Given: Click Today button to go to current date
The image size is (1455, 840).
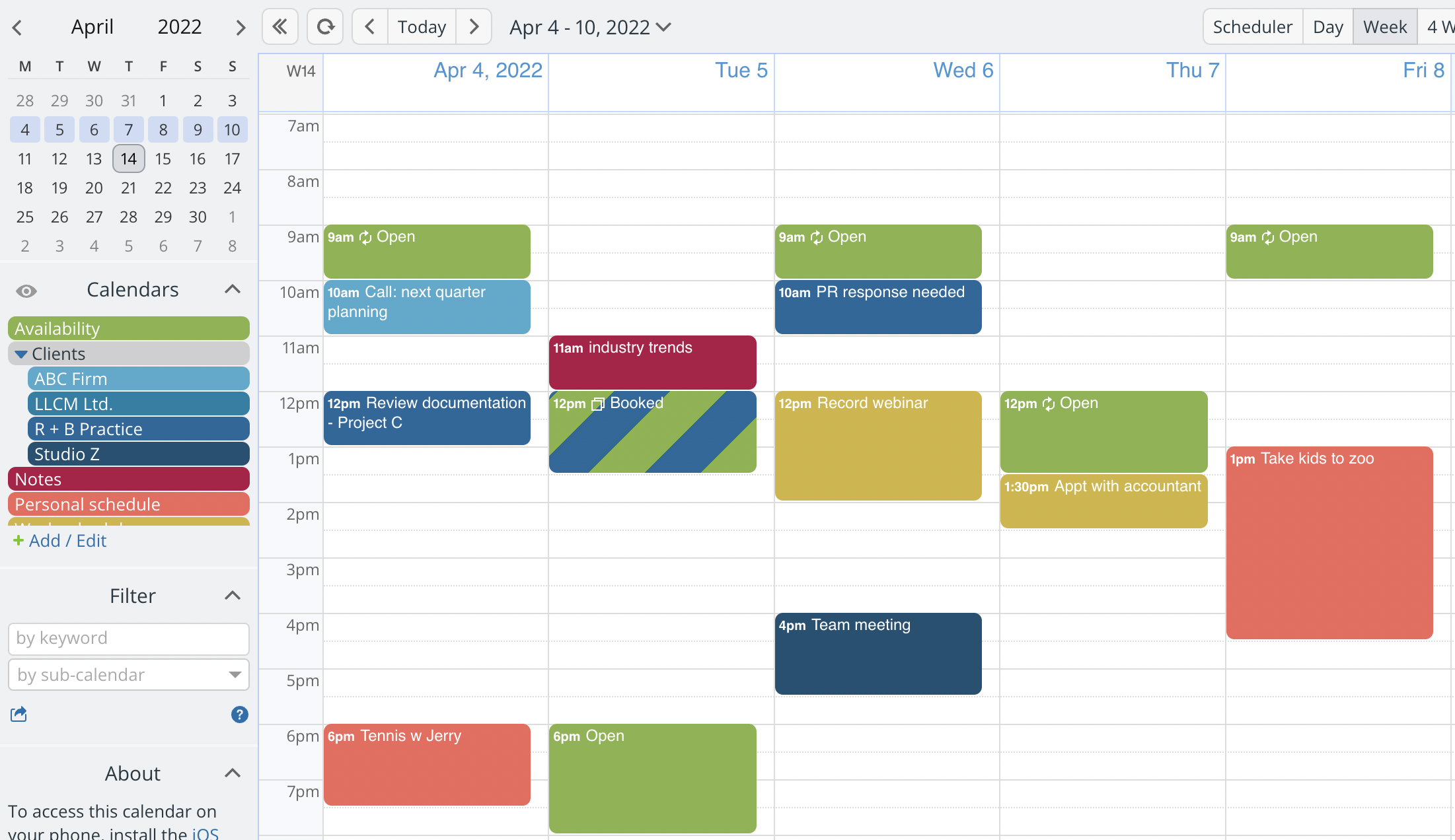Looking at the screenshot, I should (x=422, y=27).
